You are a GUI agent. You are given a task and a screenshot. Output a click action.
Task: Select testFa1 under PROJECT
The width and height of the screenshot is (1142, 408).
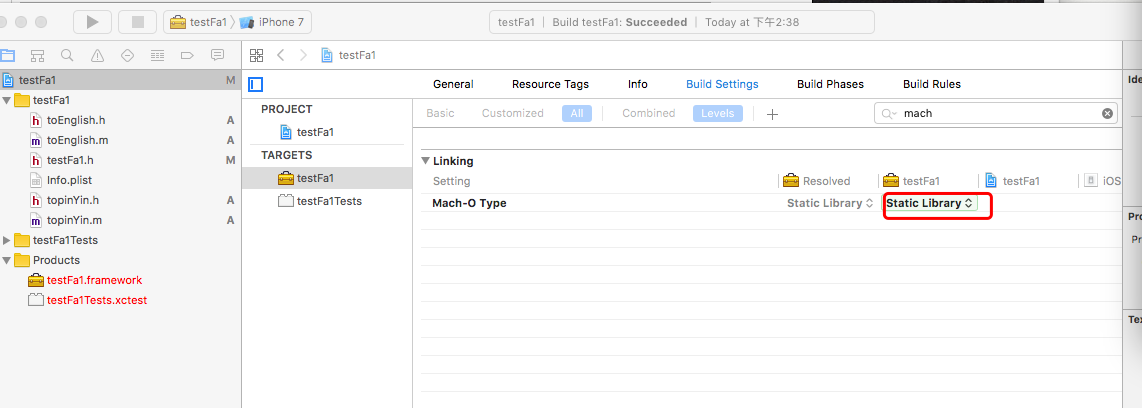[315, 133]
